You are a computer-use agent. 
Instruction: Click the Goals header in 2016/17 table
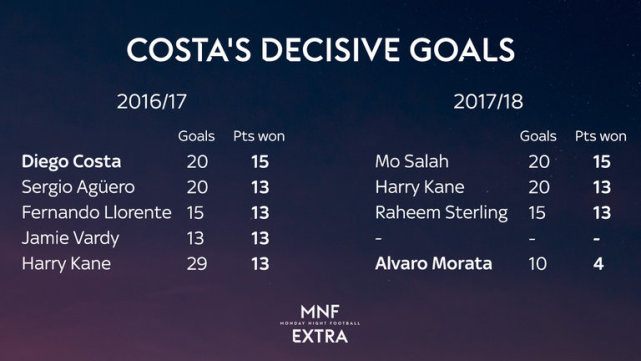click(196, 136)
